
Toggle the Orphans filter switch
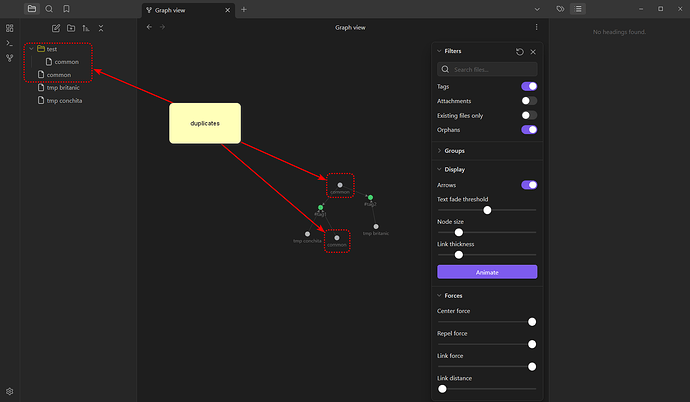[x=529, y=130]
